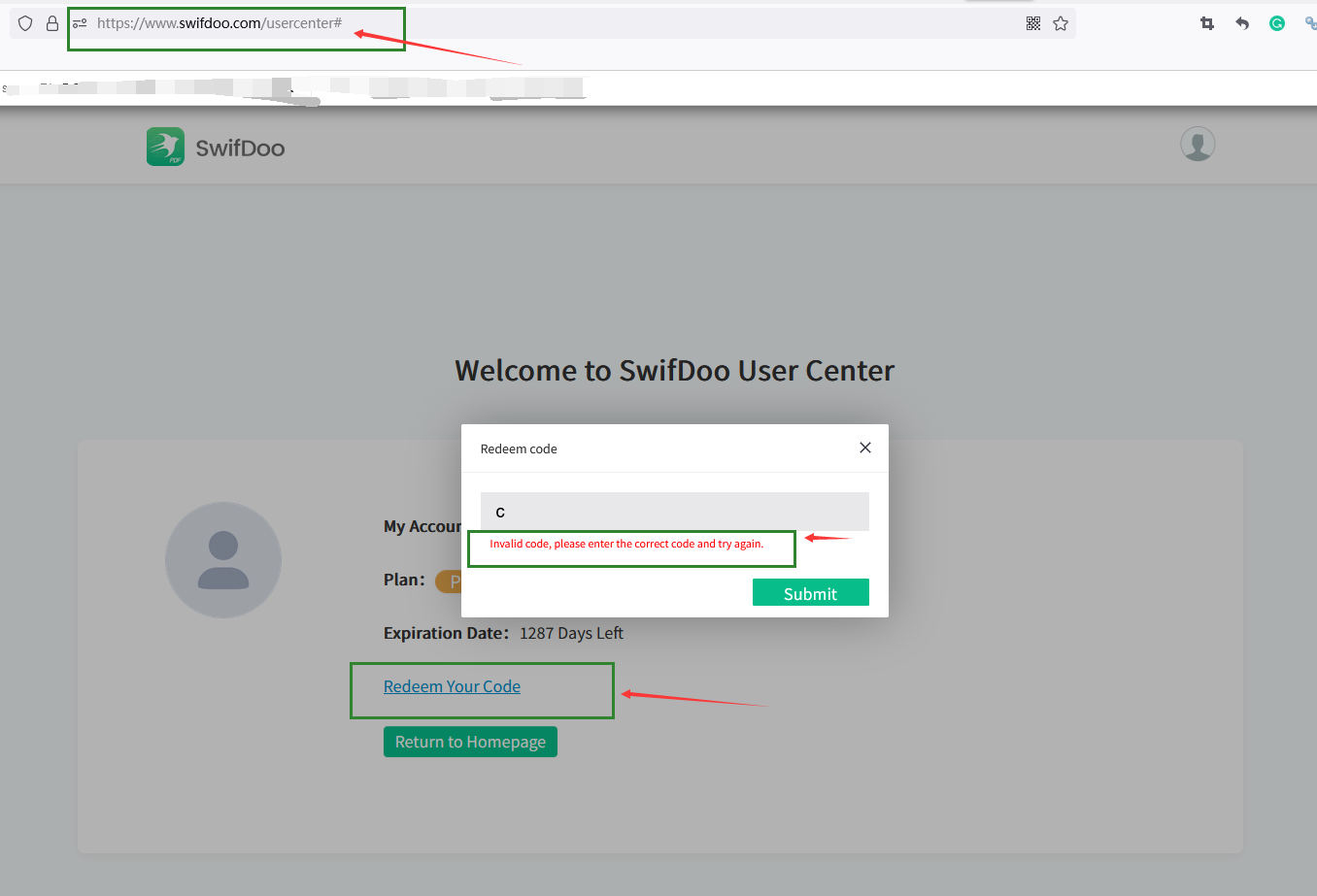Open the green Grammarly extension icon
The image size is (1317, 896).
[x=1277, y=23]
